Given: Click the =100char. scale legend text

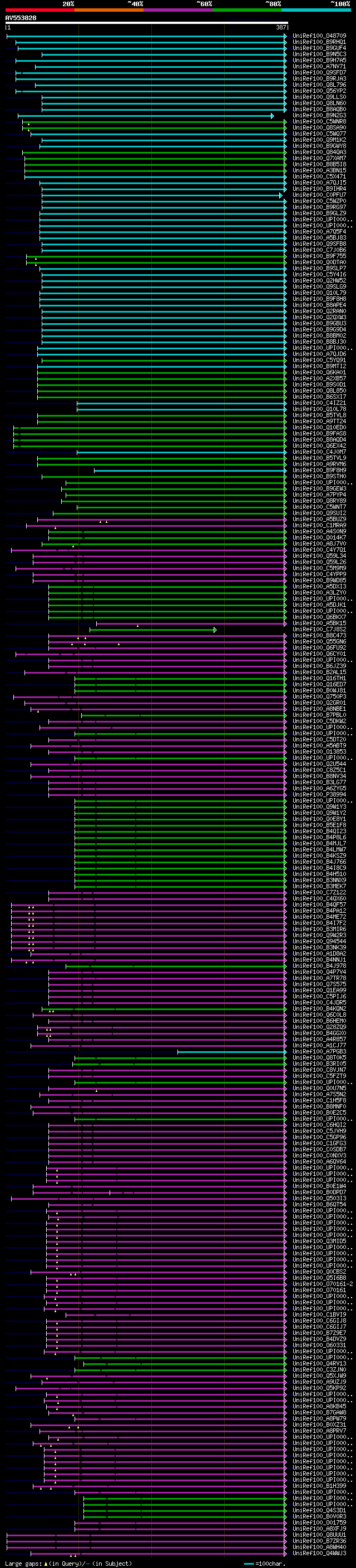Looking at the screenshot, I should (271, 1564).
